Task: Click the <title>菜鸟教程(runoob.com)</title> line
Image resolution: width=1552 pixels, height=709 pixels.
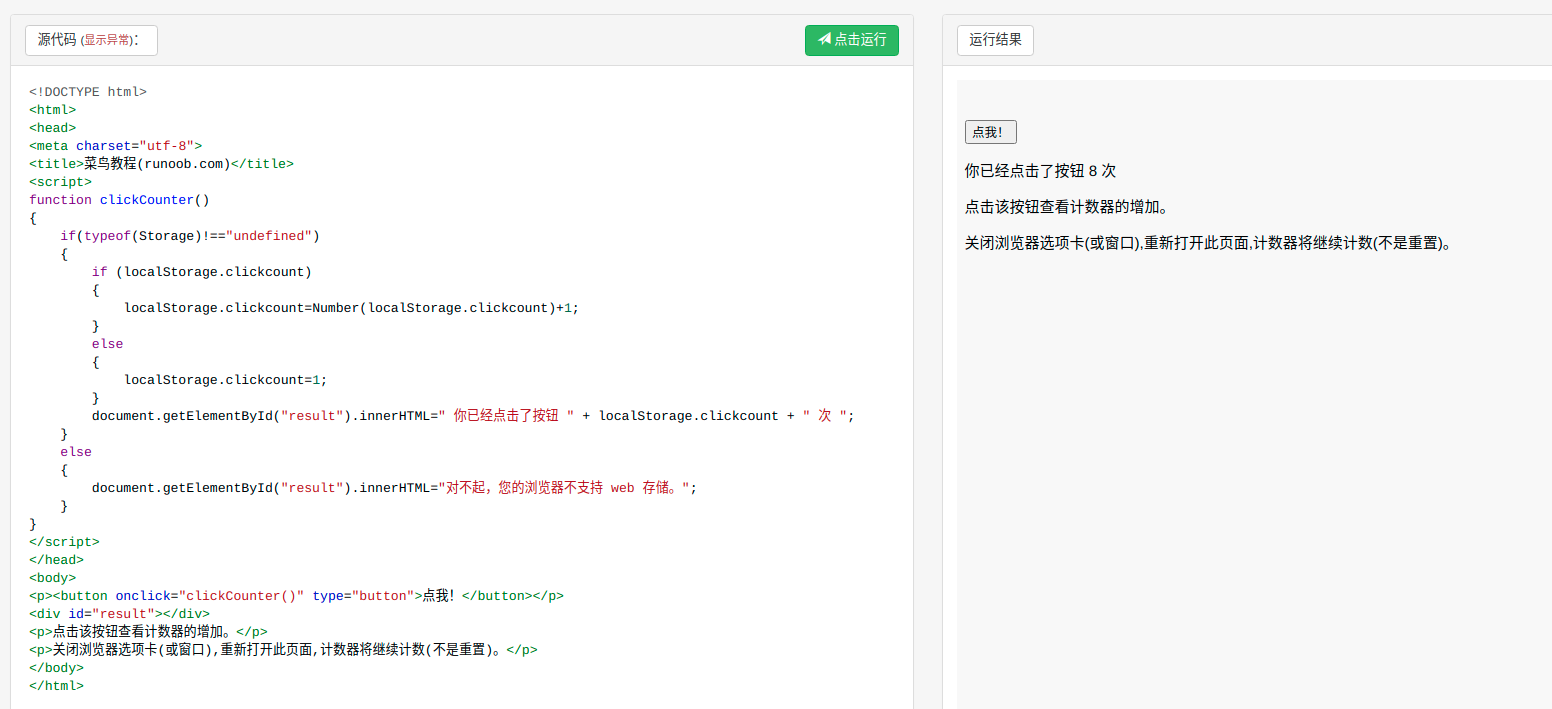Action: coord(161,164)
